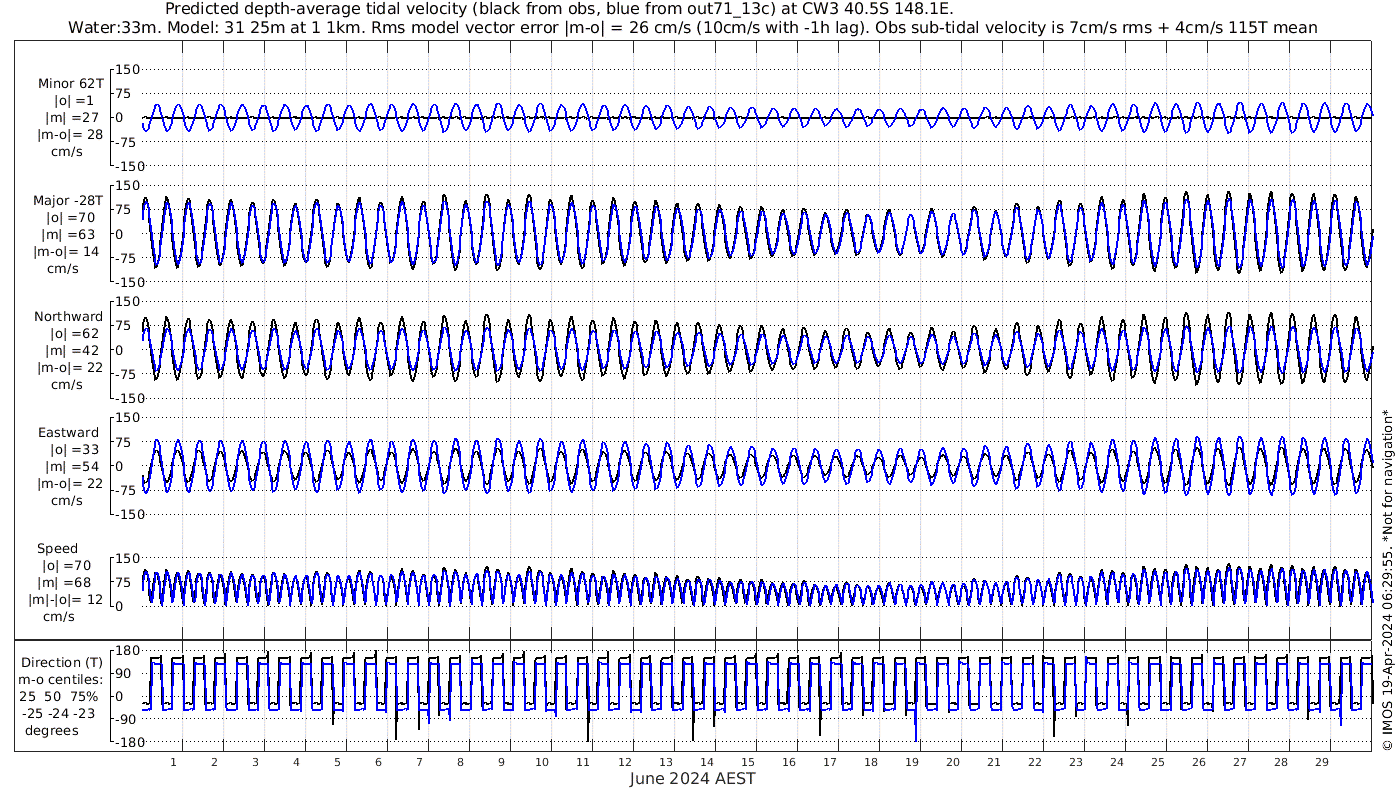This screenshot has width=1400, height=800.
Task: Click date label '27' on the x-axis
Action: 1239,762
